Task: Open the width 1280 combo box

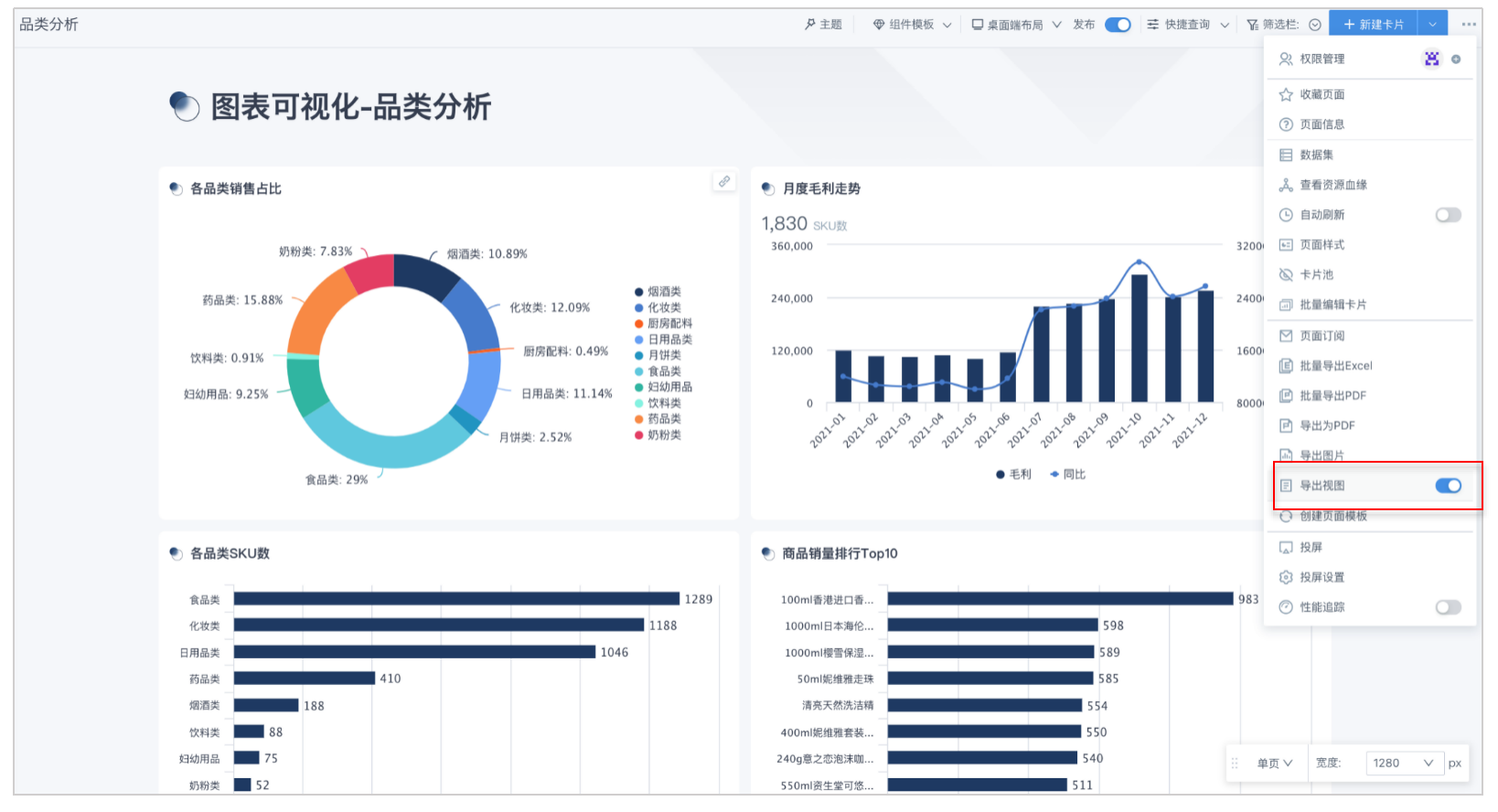Action: (x=1403, y=764)
